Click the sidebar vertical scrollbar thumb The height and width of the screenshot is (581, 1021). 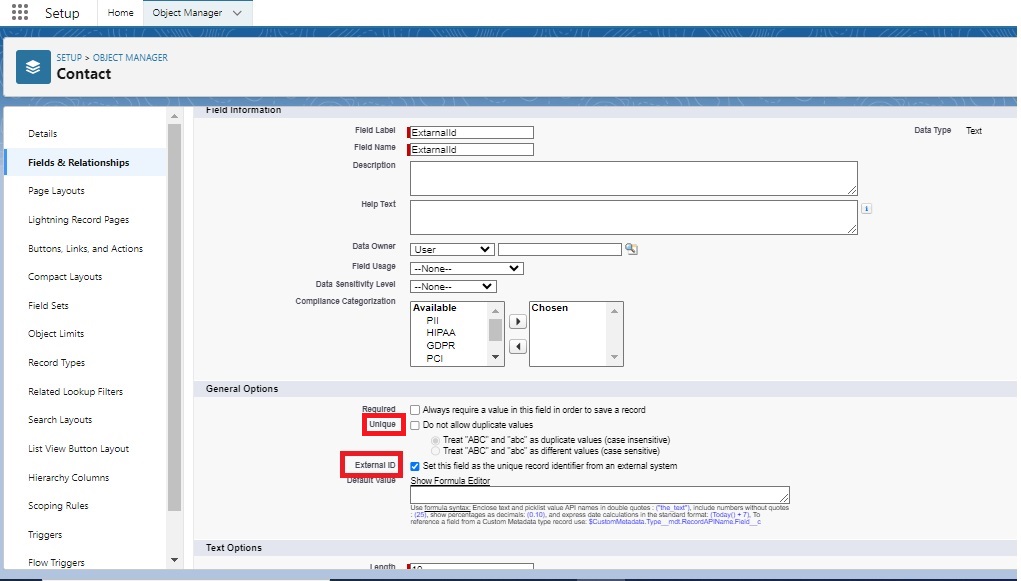[x=174, y=317]
